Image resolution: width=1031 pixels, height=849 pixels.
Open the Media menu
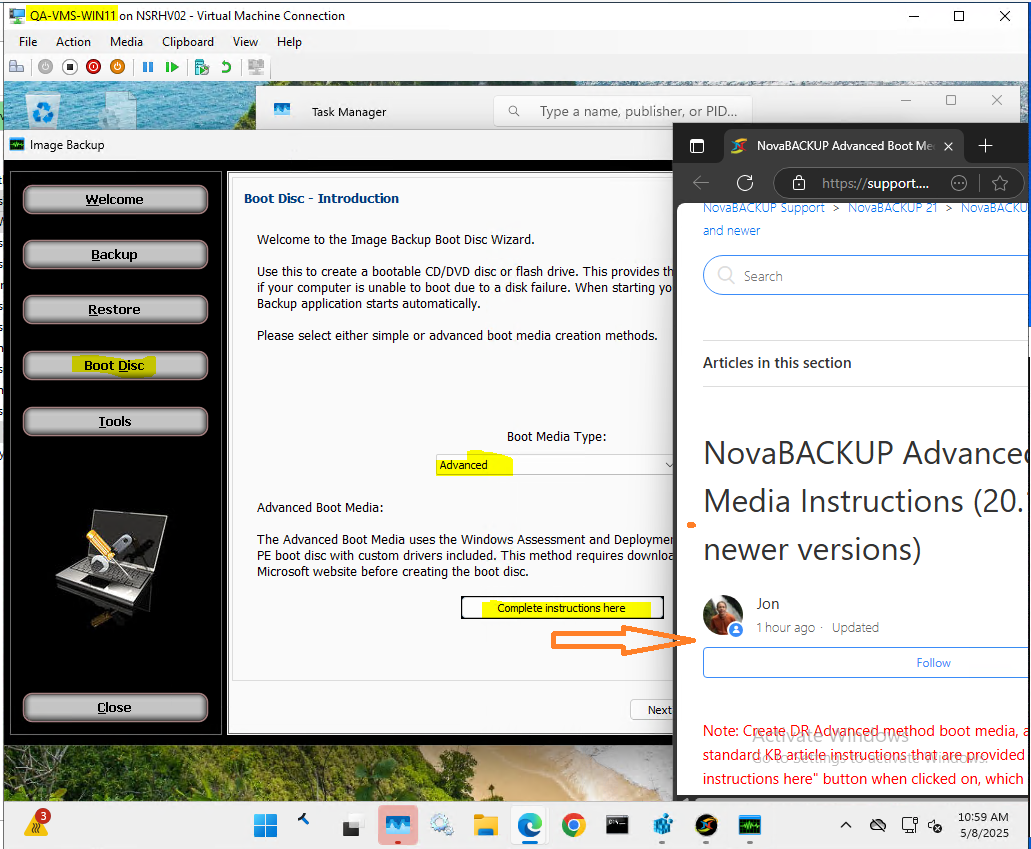126,41
